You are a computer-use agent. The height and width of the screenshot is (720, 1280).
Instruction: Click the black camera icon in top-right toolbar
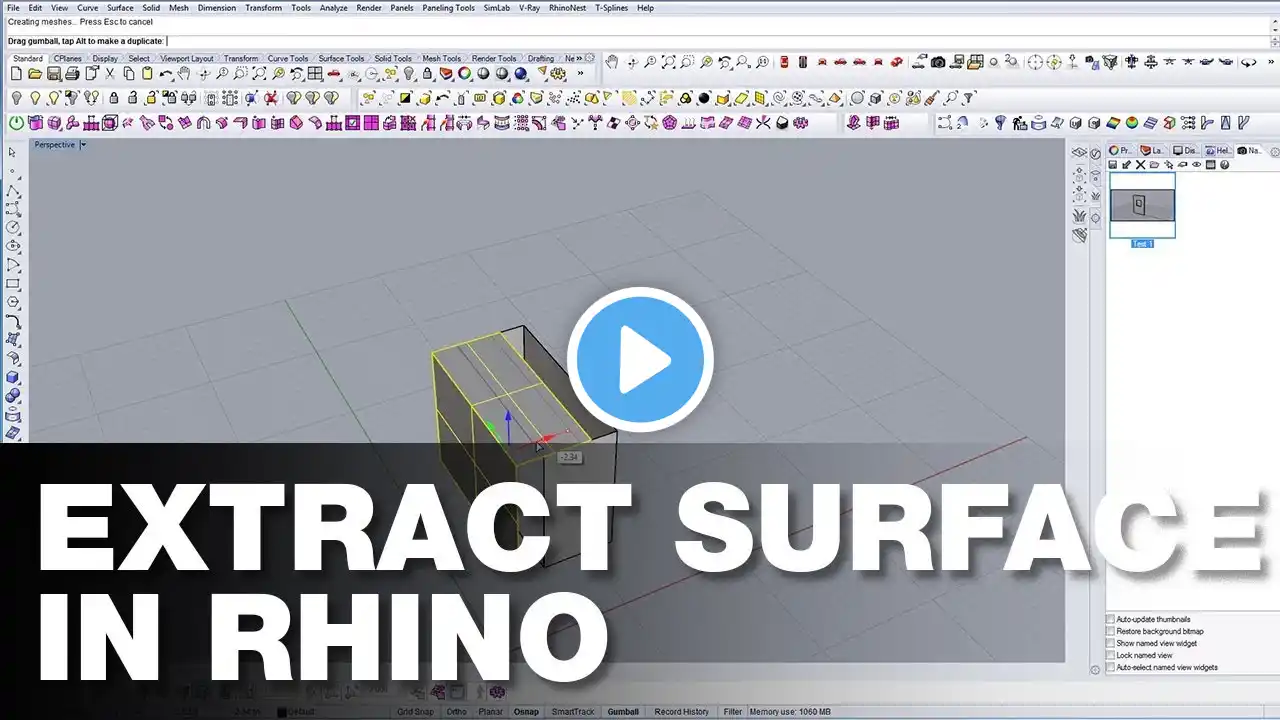[x=938, y=62]
